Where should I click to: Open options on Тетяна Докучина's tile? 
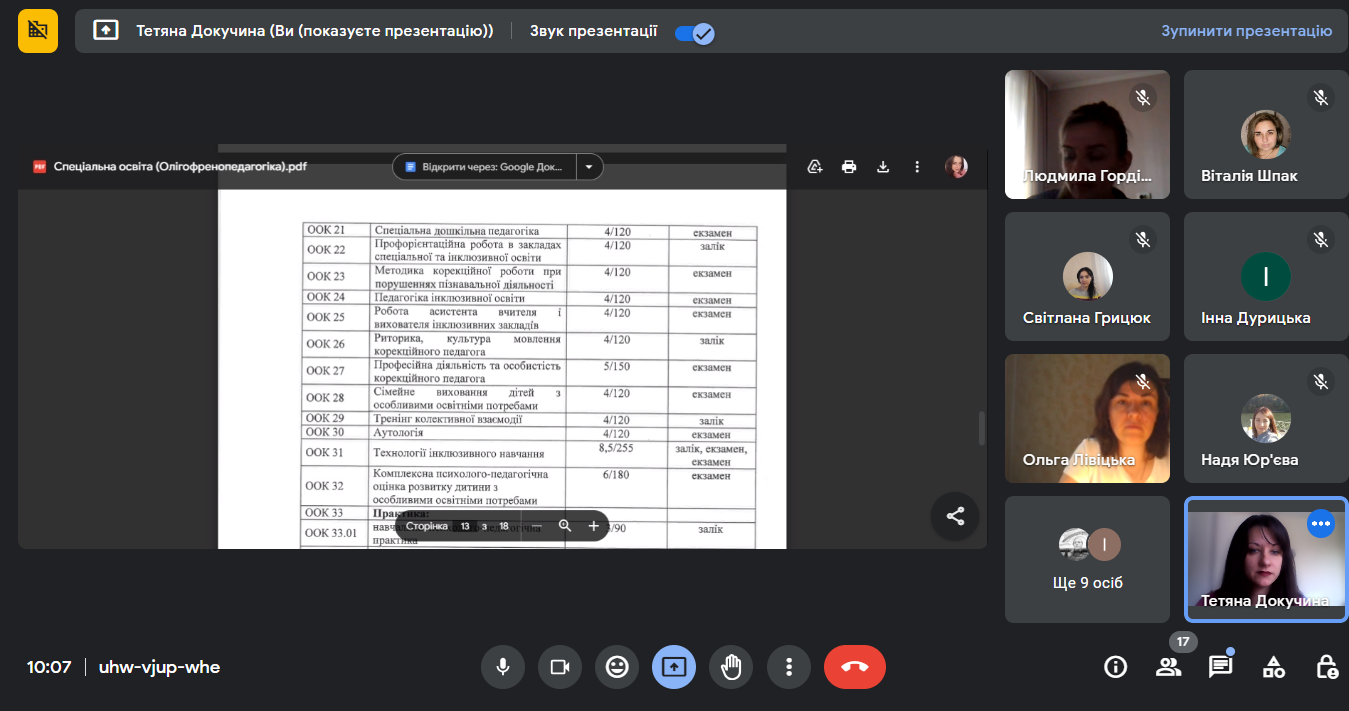[x=1321, y=523]
